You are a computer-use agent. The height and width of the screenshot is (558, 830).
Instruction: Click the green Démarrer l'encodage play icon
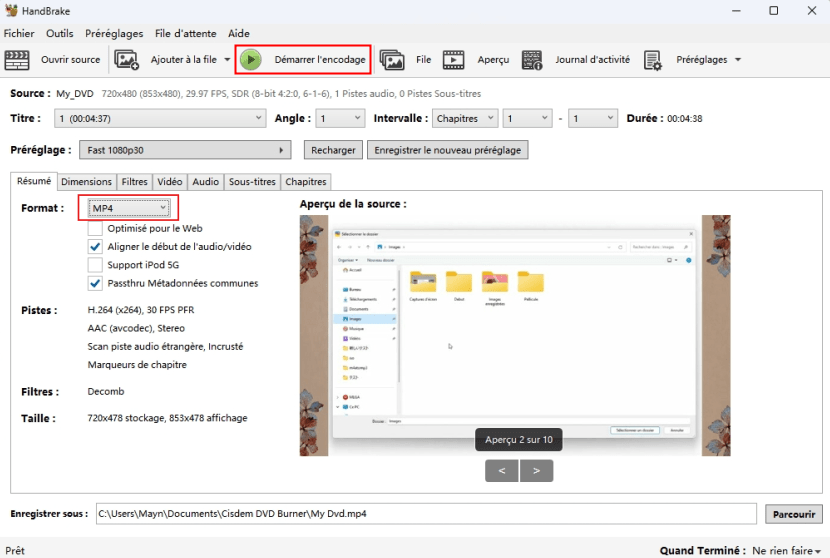251,60
